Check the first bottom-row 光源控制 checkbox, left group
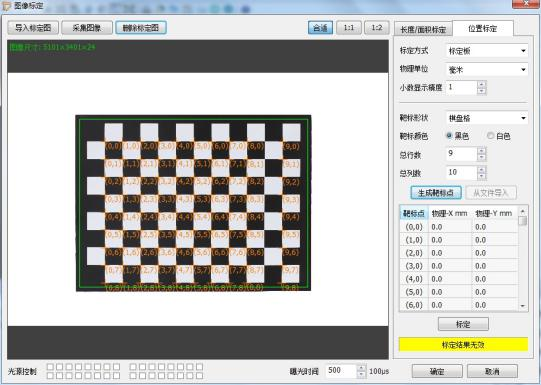The width and height of the screenshot is (541, 385). click(50, 375)
